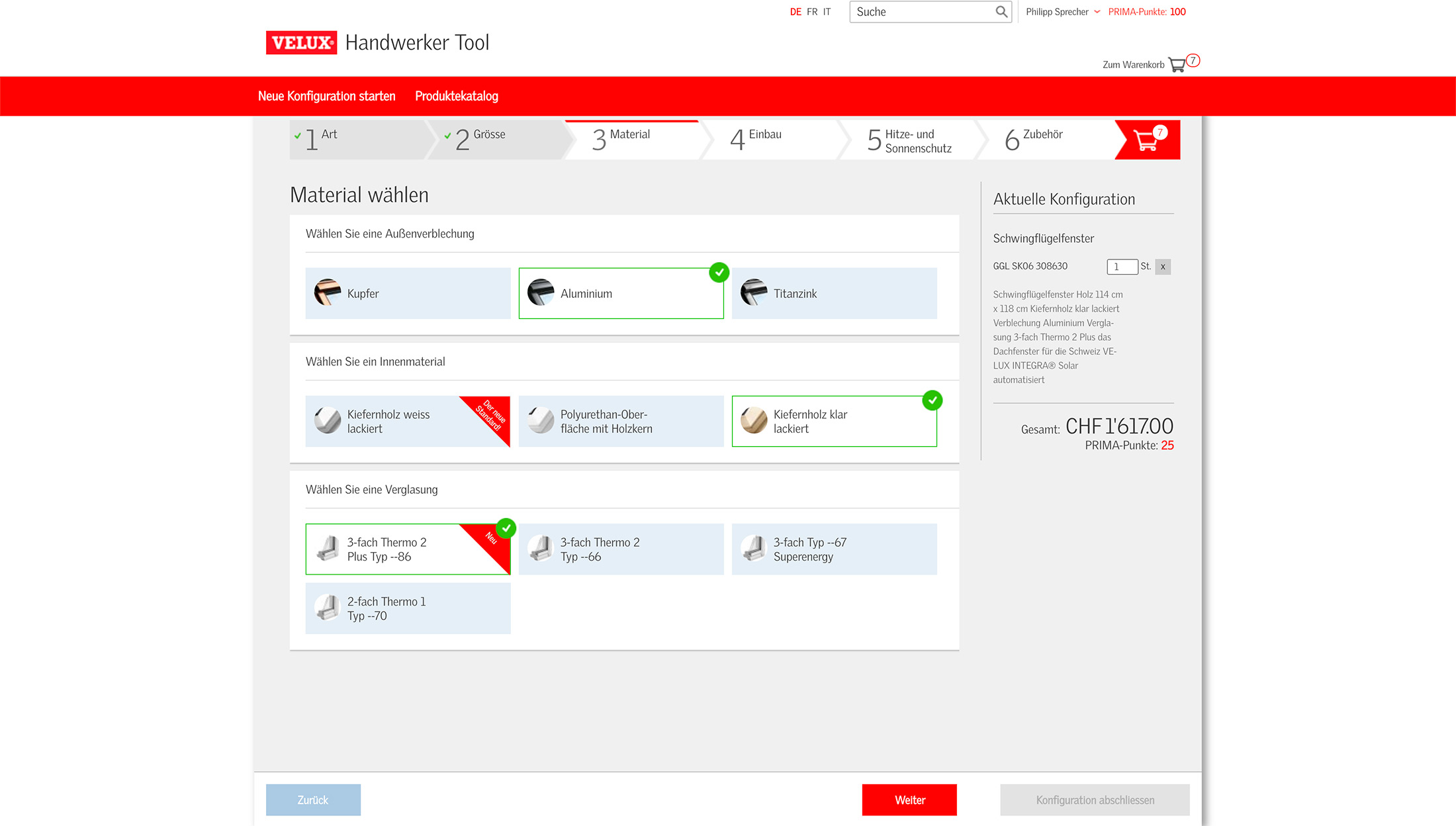Switch language to FR
This screenshot has width=1456, height=826.
(x=812, y=12)
